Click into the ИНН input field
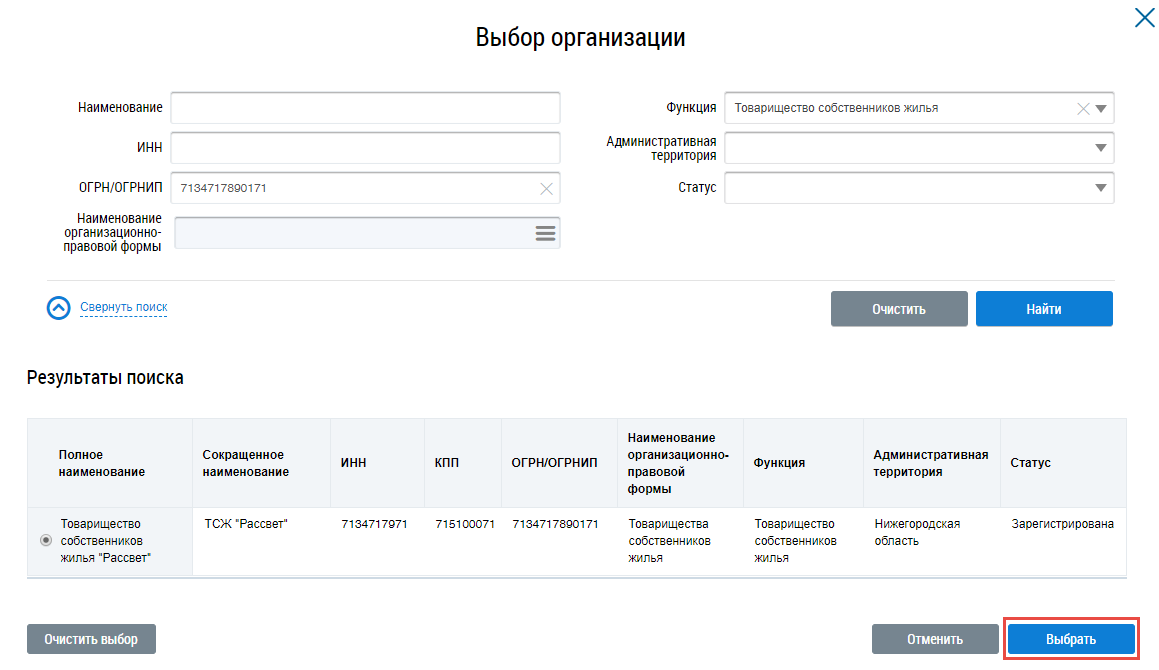 [x=365, y=148]
